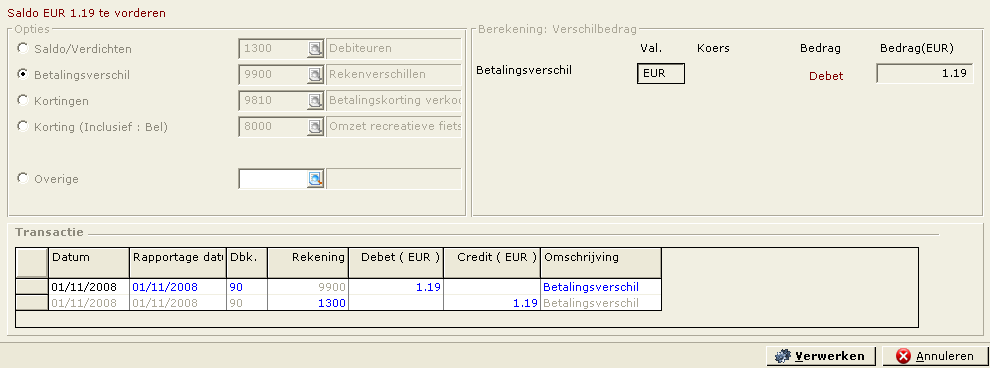Select the second transaction row header
990x368 pixels.
point(32,303)
